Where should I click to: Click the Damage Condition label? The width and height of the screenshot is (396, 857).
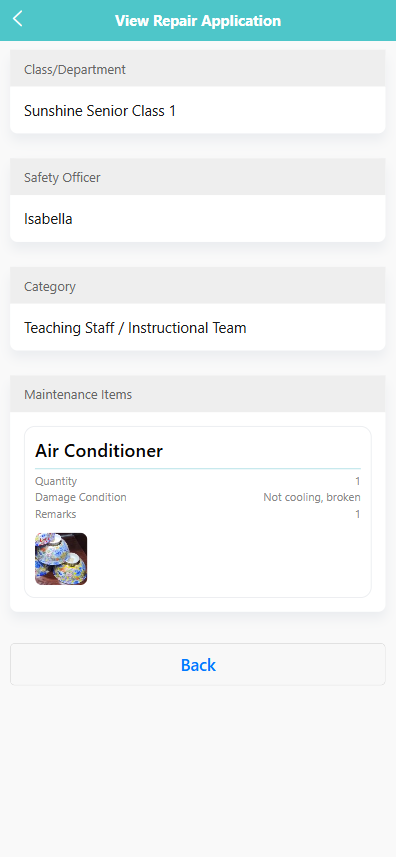coord(81,497)
